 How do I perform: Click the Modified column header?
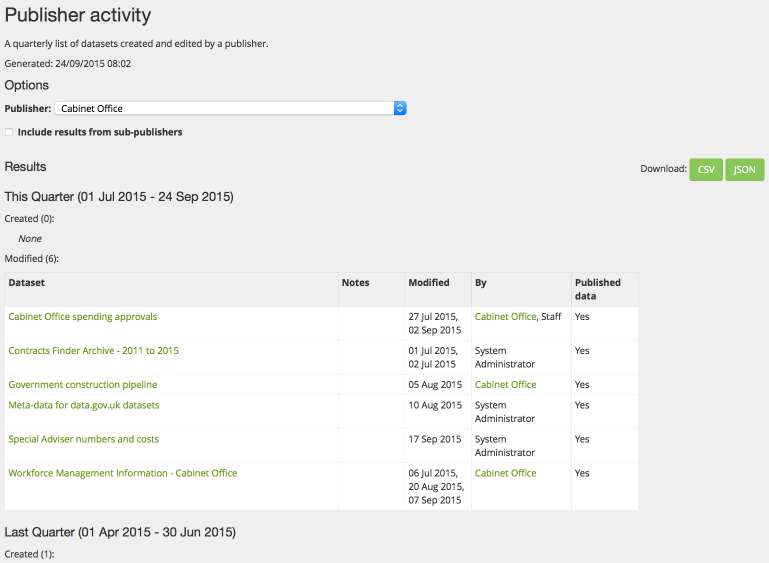pos(429,282)
